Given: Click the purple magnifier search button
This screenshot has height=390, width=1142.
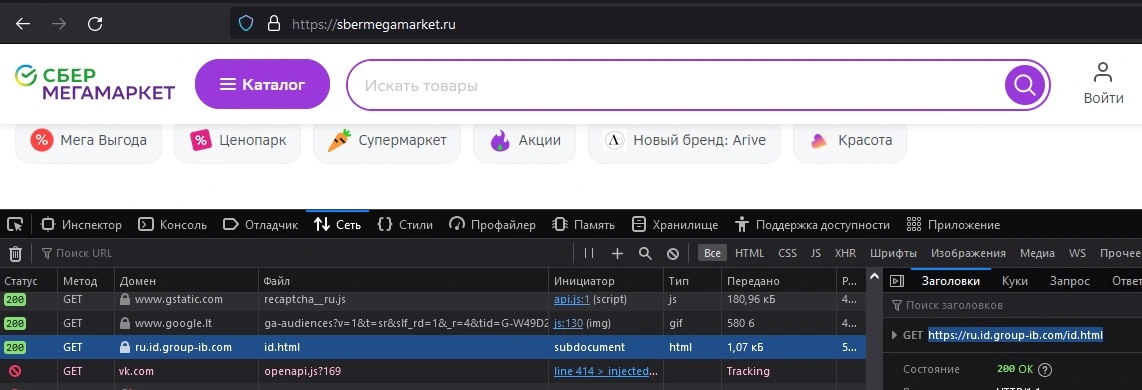Looking at the screenshot, I should 1025,85.
